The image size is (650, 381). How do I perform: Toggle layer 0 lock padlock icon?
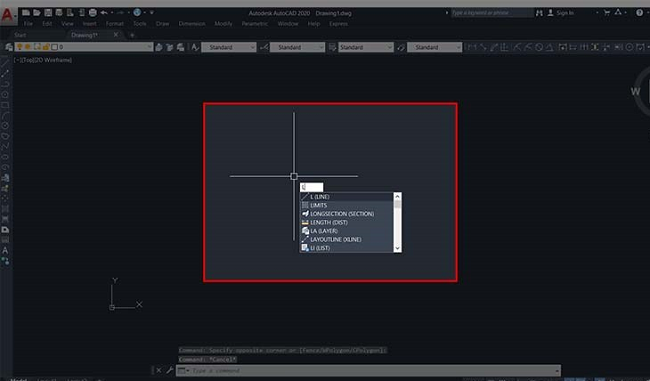pyautogui.click(x=46, y=47)
